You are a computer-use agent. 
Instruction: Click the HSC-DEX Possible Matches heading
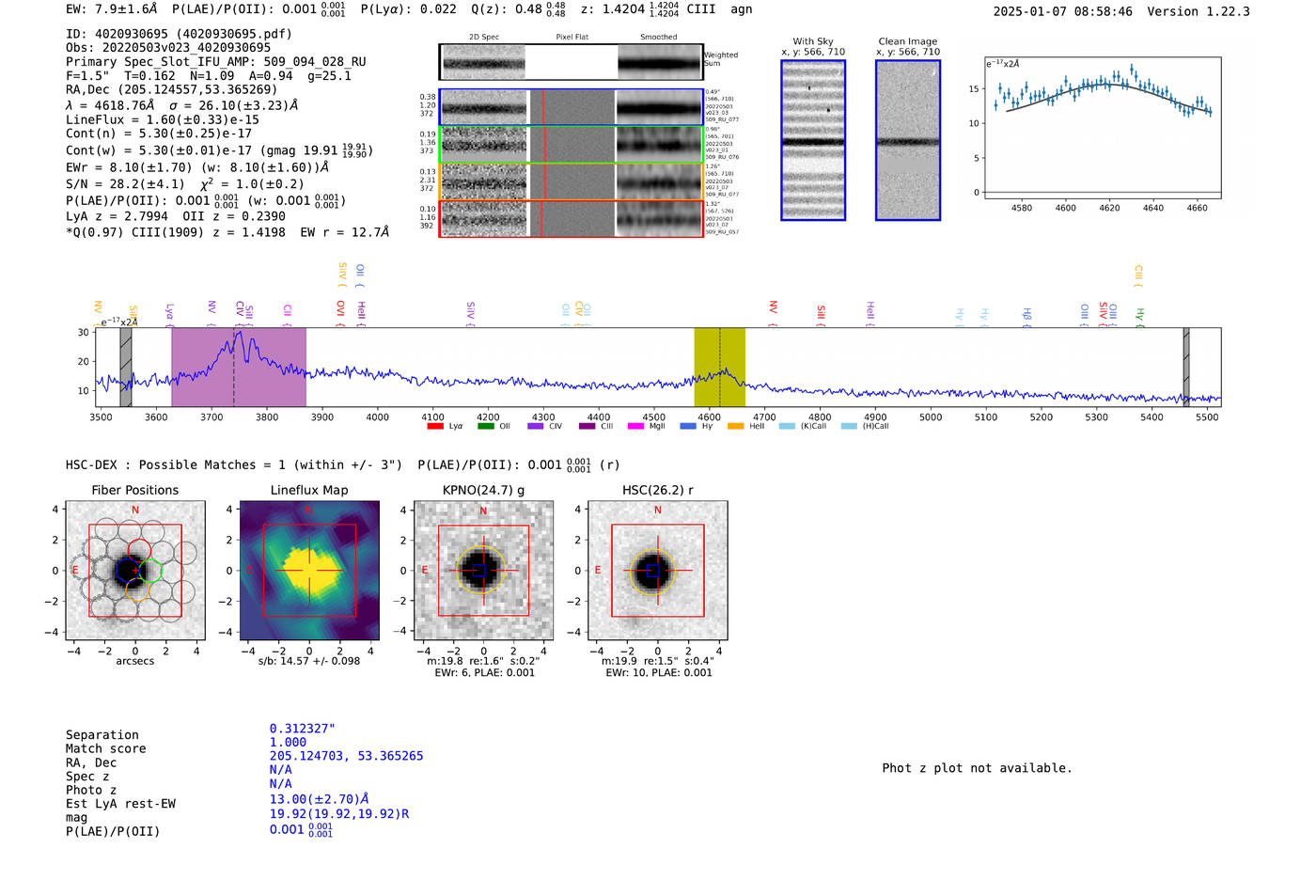tap(234, 465)
